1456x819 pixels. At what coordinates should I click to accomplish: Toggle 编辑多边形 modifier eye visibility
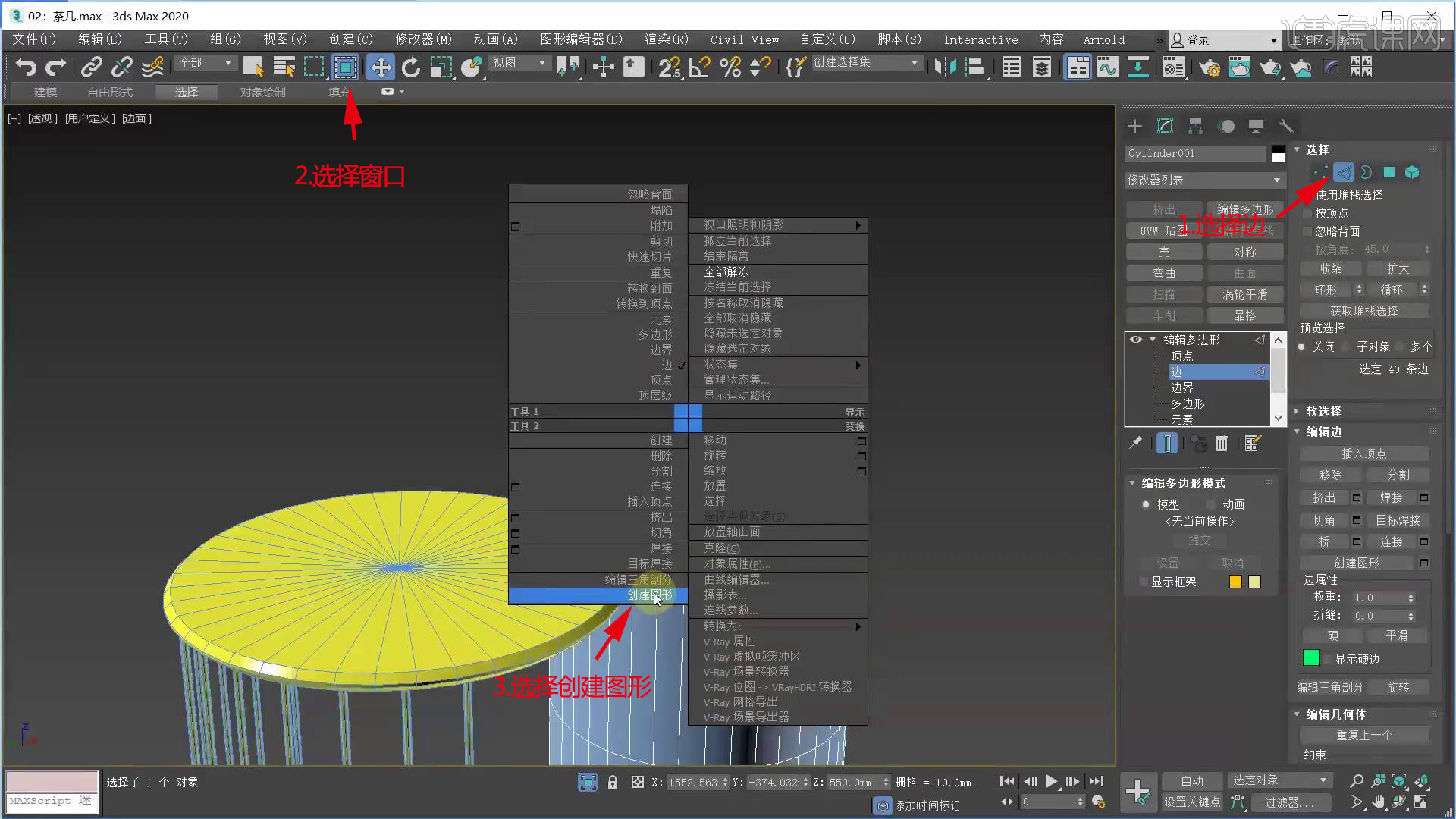[1135, 340]
